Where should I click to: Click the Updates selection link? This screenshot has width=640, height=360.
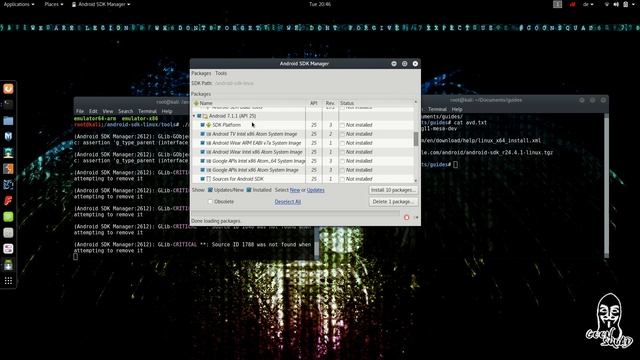click(x=316, y=190)
